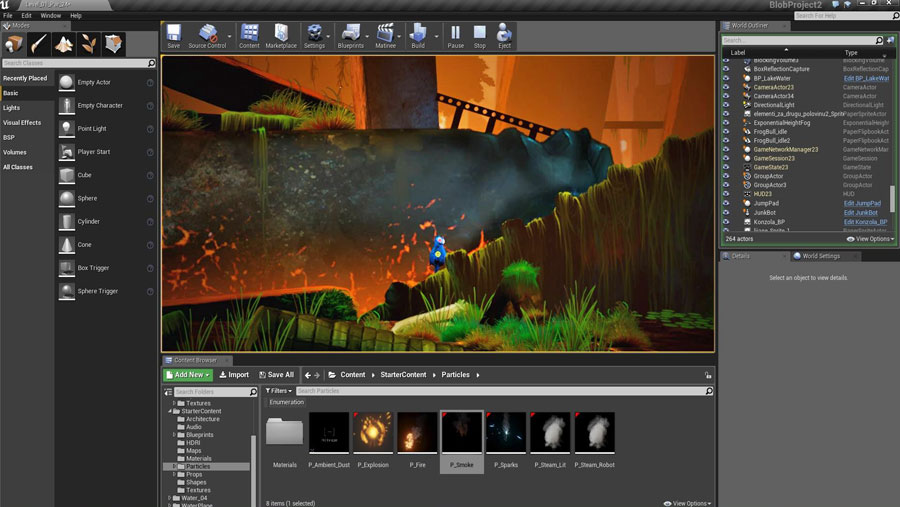Toggle visibility of JunkBot actor
The image size is (900, 507).
click(x=726, y=212)
